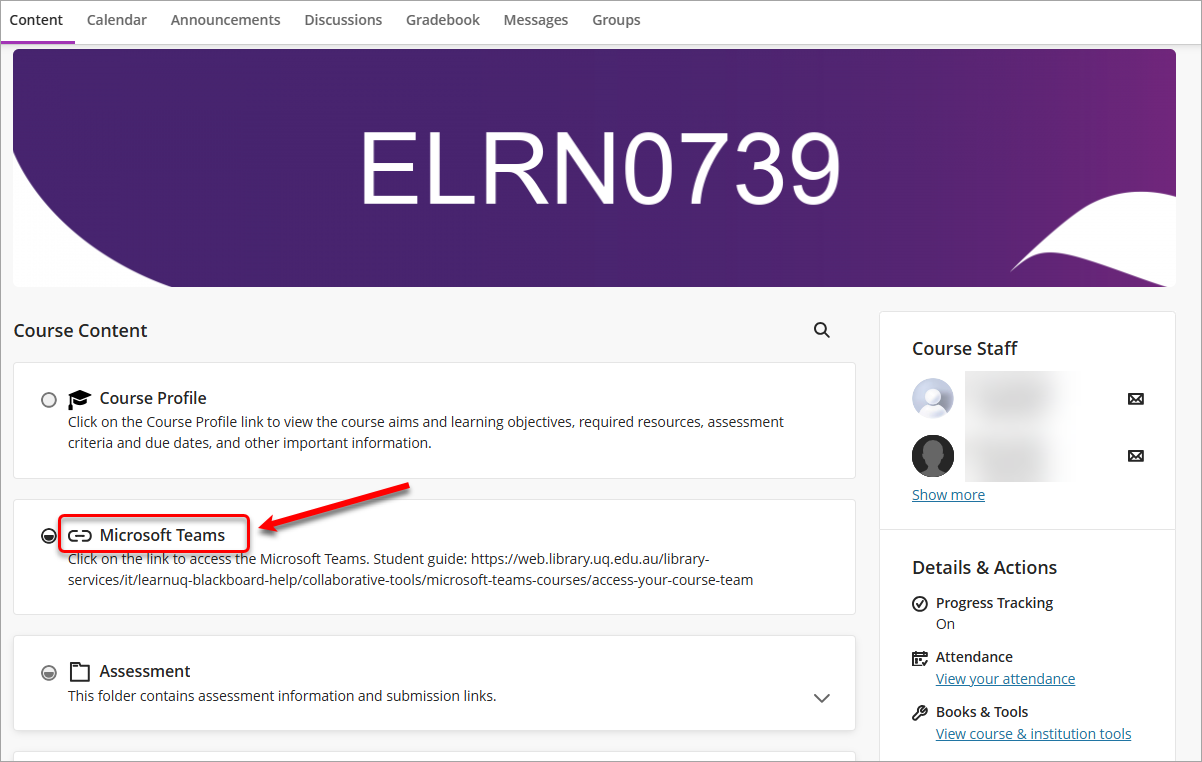Open the course content search icon
Viewport: 1202px width, 762px height.
click(822, 330)
